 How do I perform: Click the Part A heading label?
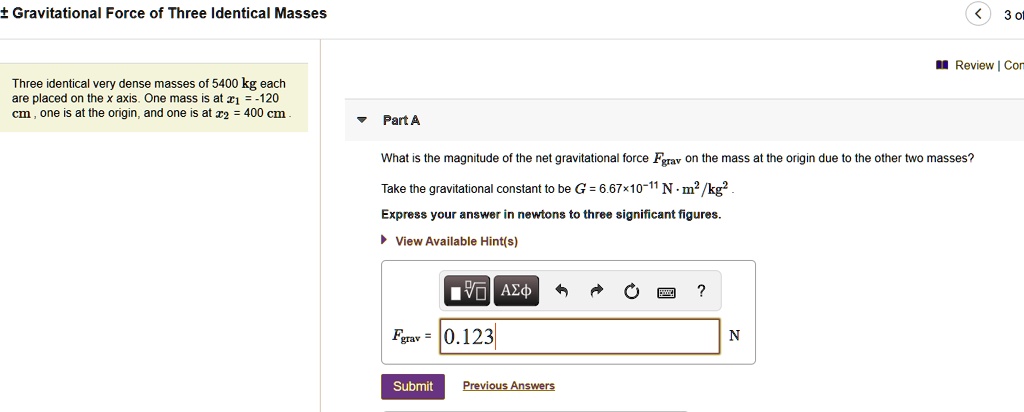coord(402,120)
